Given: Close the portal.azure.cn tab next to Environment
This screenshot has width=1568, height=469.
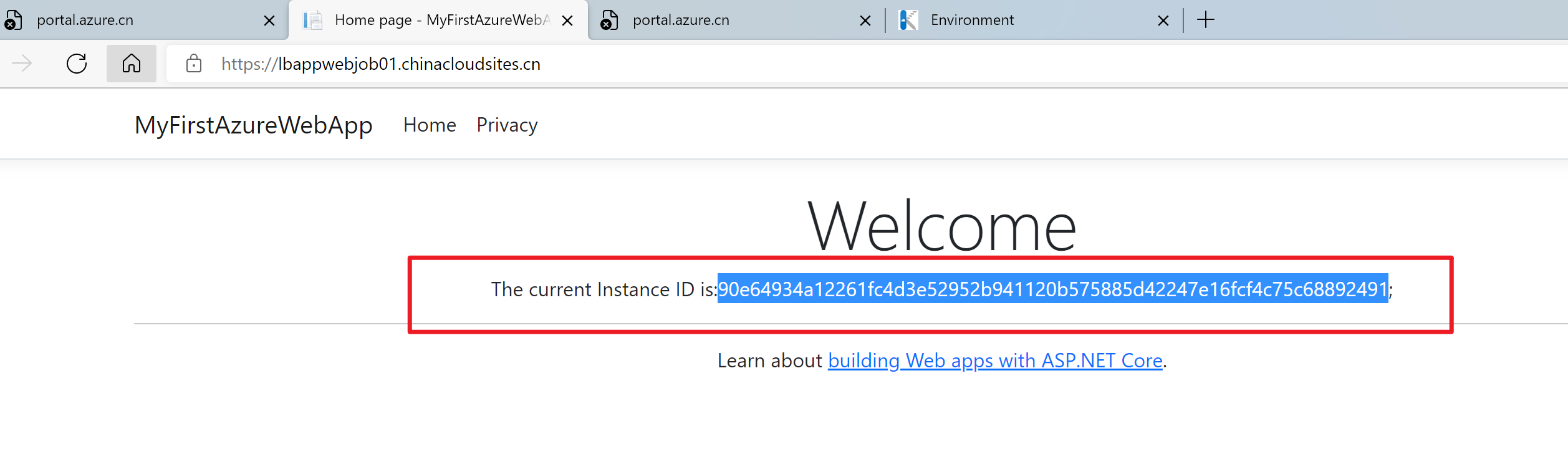Looking at the screenshot, I should [x=865, y=21].
